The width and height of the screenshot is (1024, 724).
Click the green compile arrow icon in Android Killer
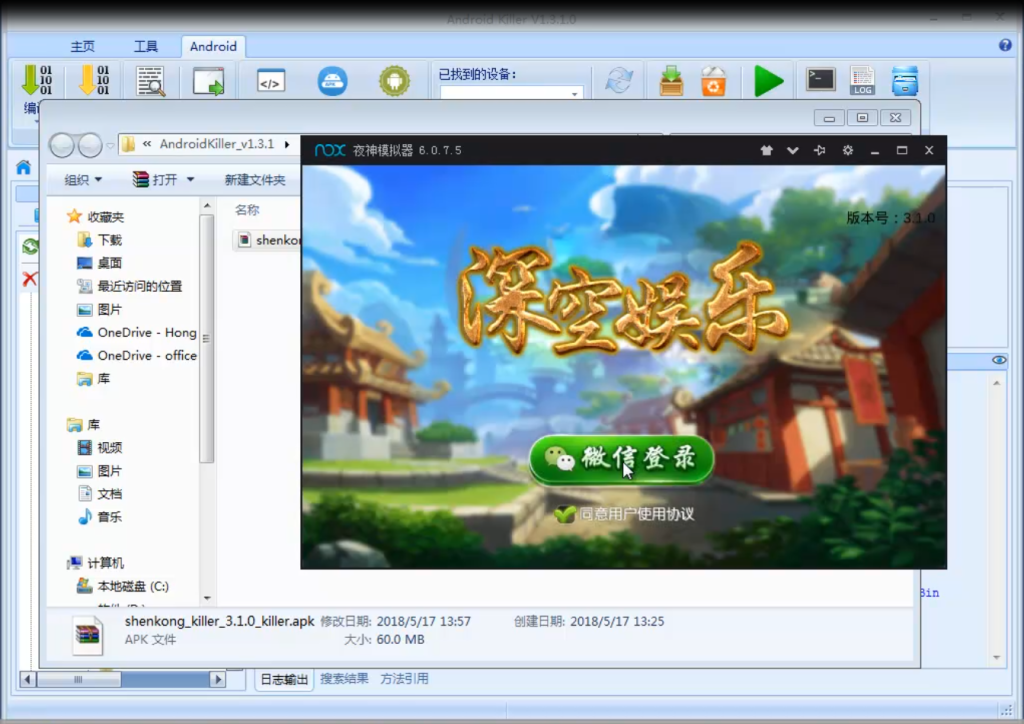[37, 80]
